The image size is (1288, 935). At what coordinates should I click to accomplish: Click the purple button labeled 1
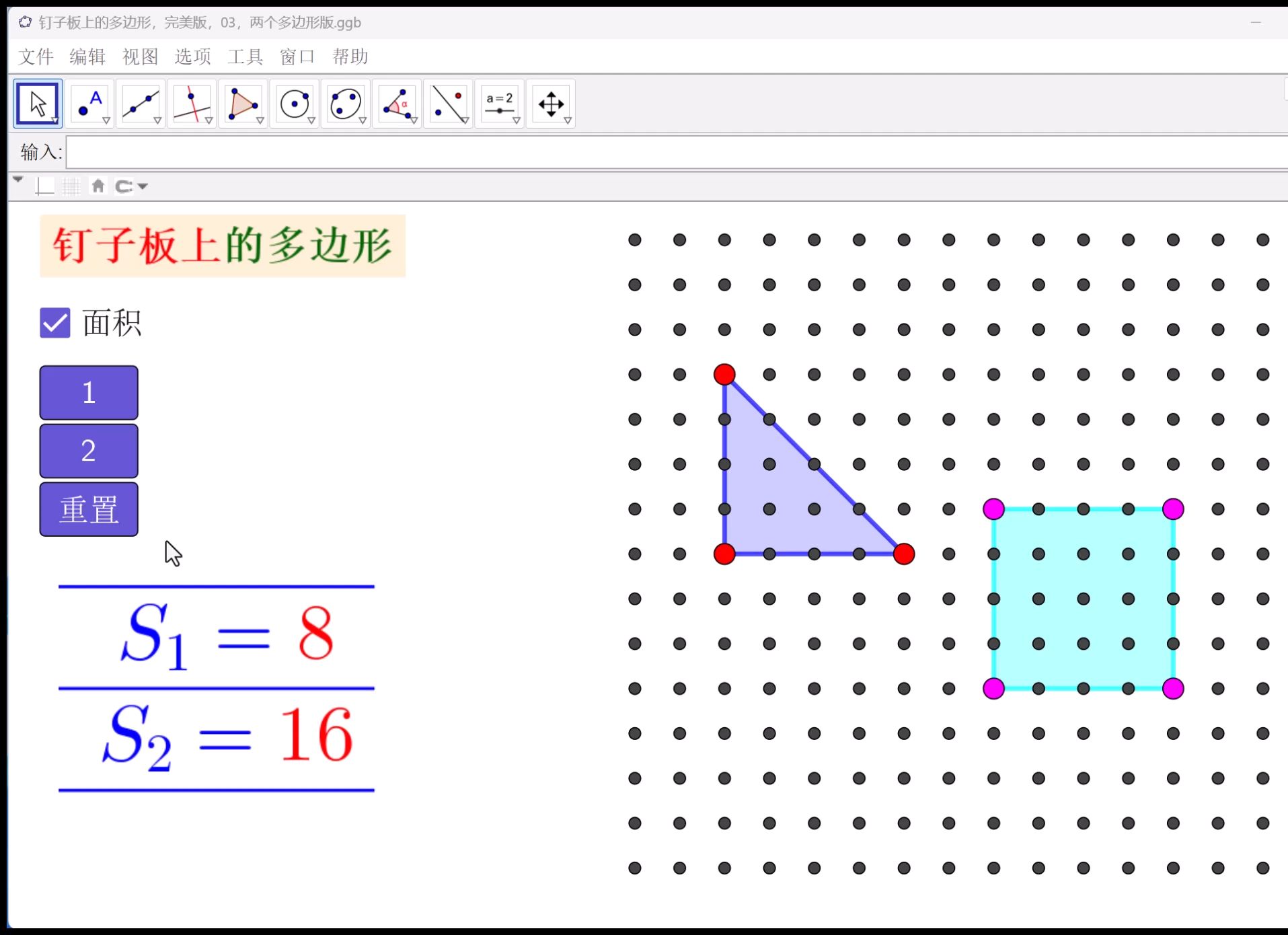coord(89,393)
